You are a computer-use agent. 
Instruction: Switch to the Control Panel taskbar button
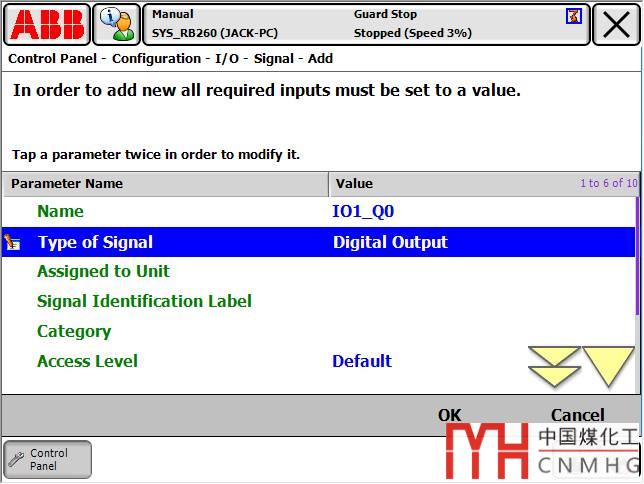coord(47,459)
